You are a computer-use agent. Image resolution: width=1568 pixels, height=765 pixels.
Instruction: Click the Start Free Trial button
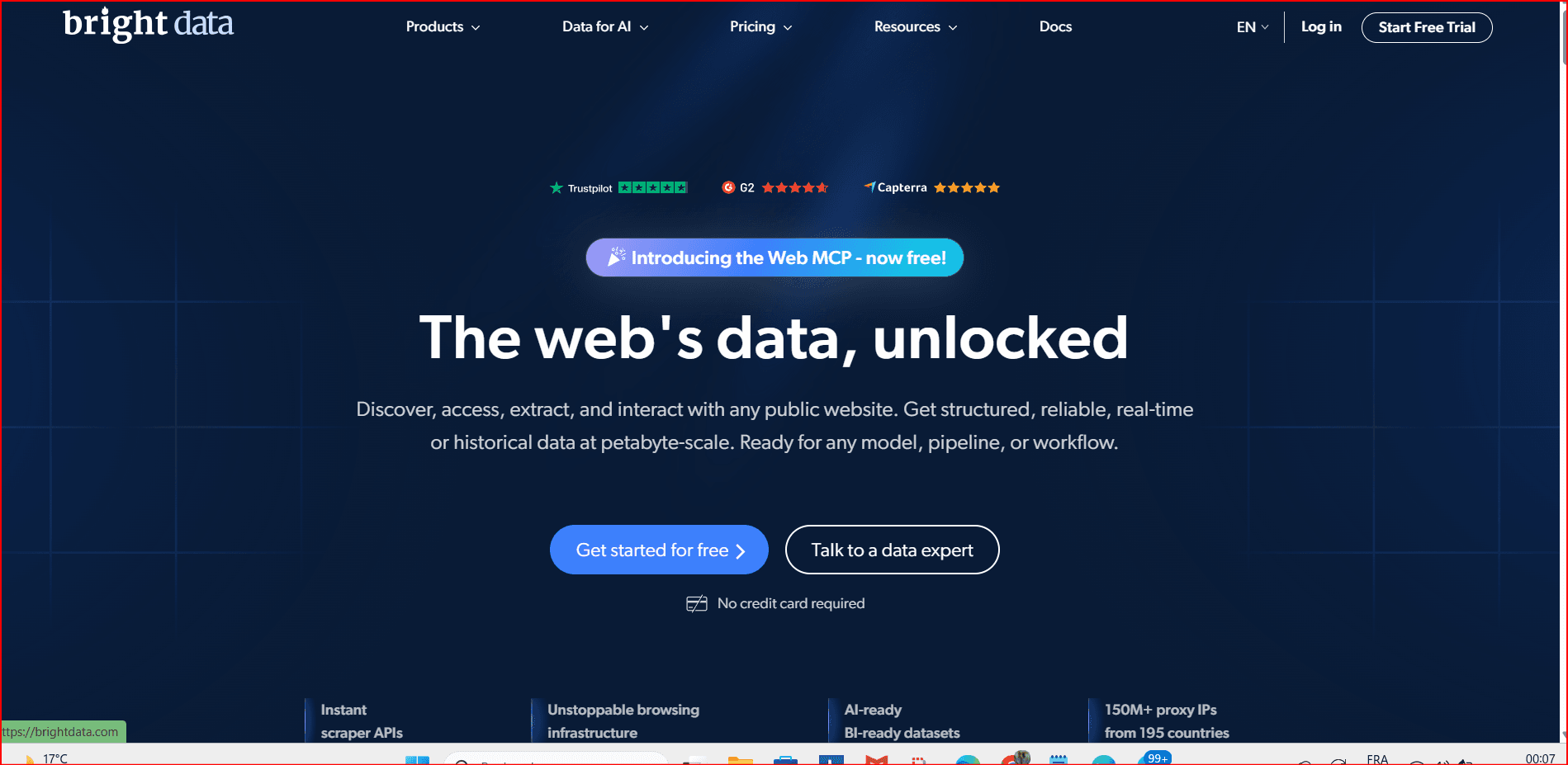(x=1427, y=27)
